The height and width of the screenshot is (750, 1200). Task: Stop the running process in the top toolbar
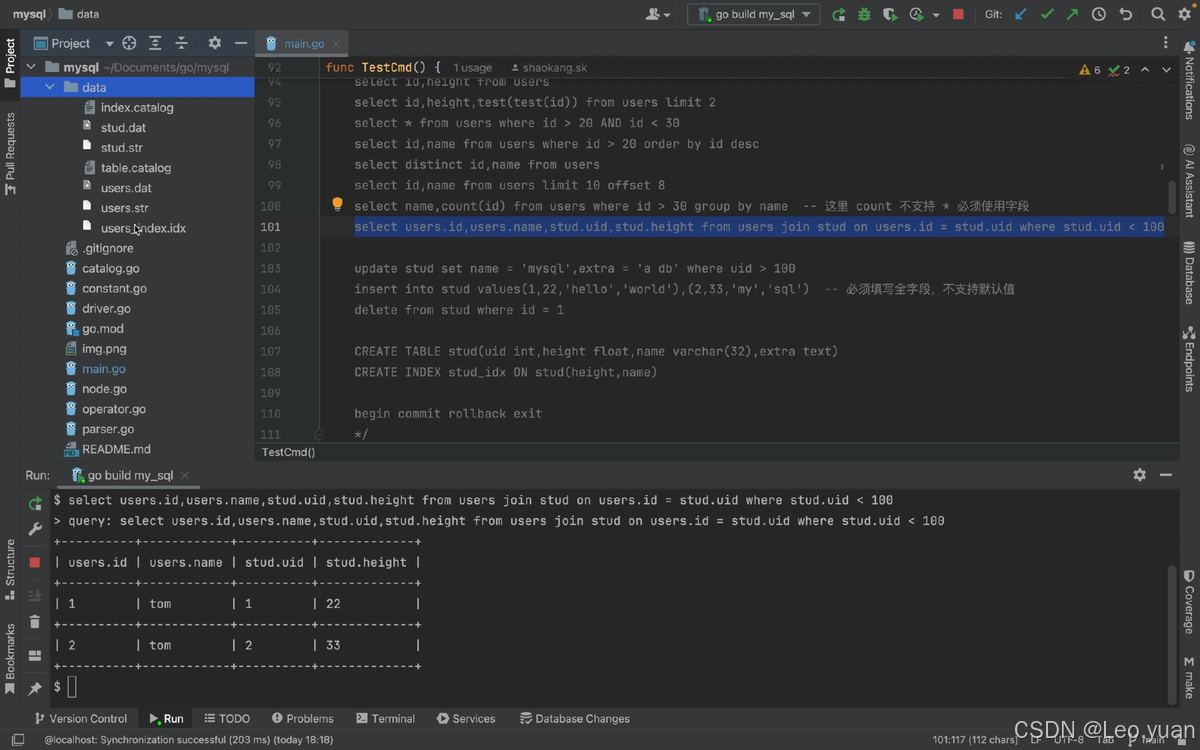958,14
